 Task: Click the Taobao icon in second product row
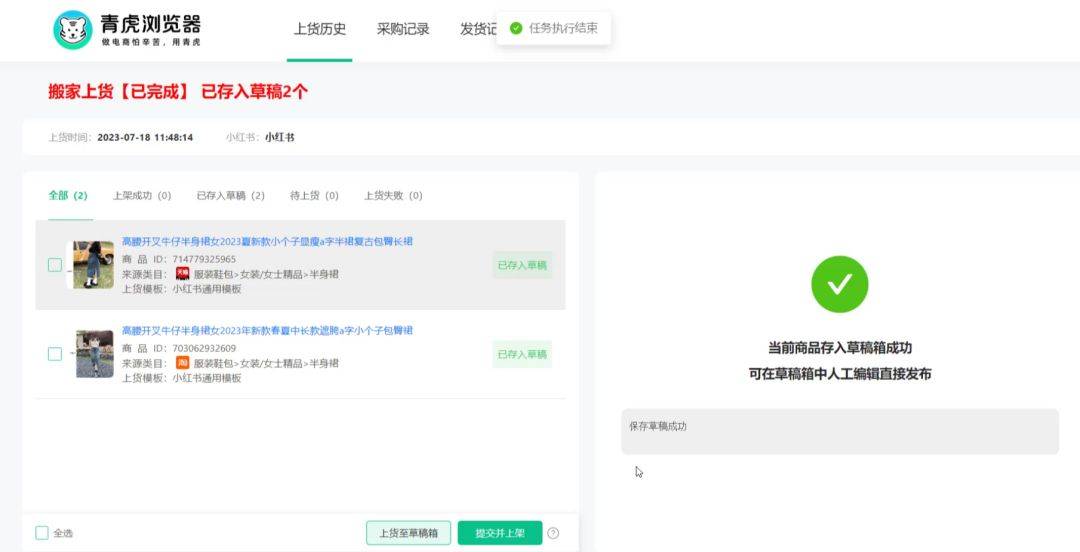(x=182, y=363)
